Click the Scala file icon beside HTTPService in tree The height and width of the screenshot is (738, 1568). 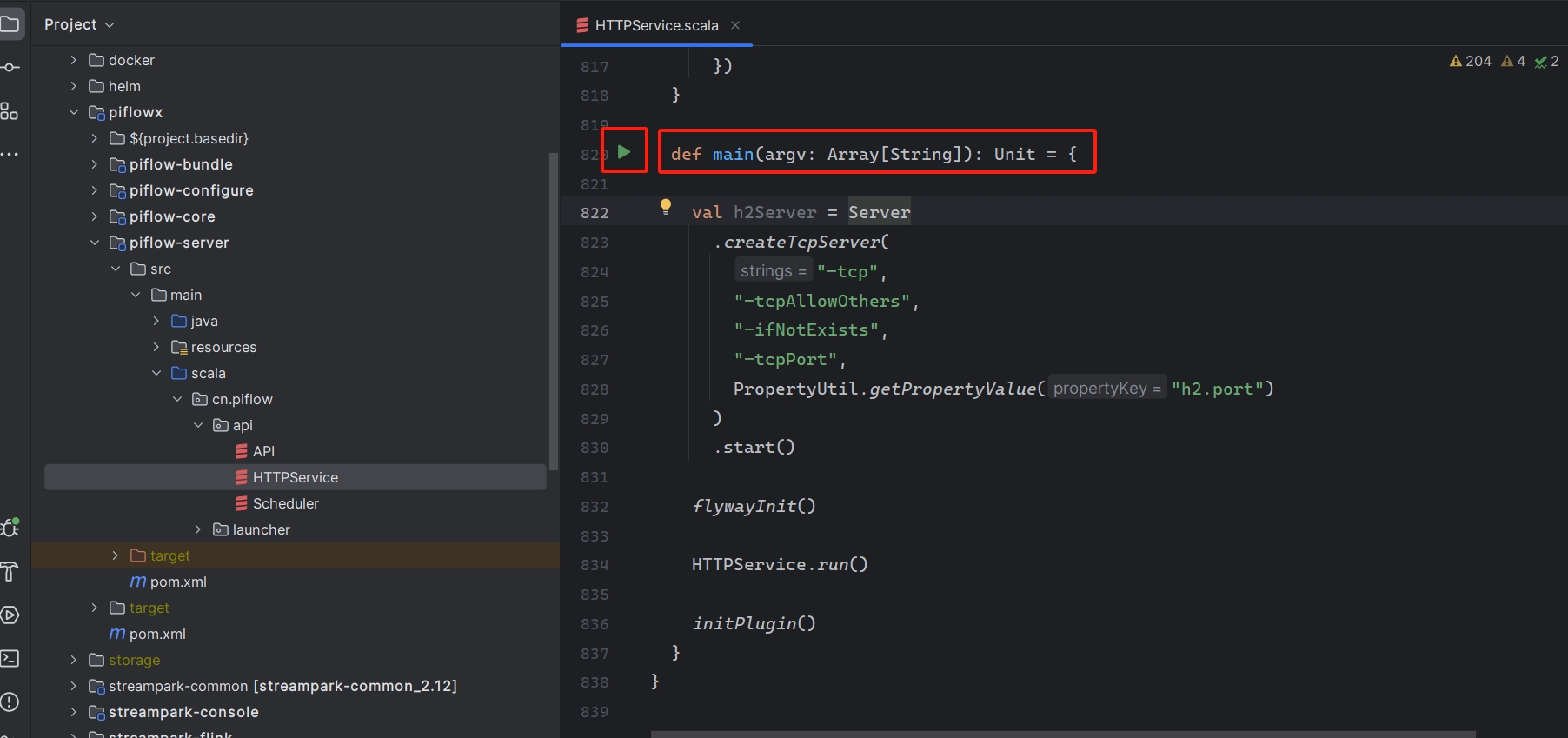(x=242, y=477)
